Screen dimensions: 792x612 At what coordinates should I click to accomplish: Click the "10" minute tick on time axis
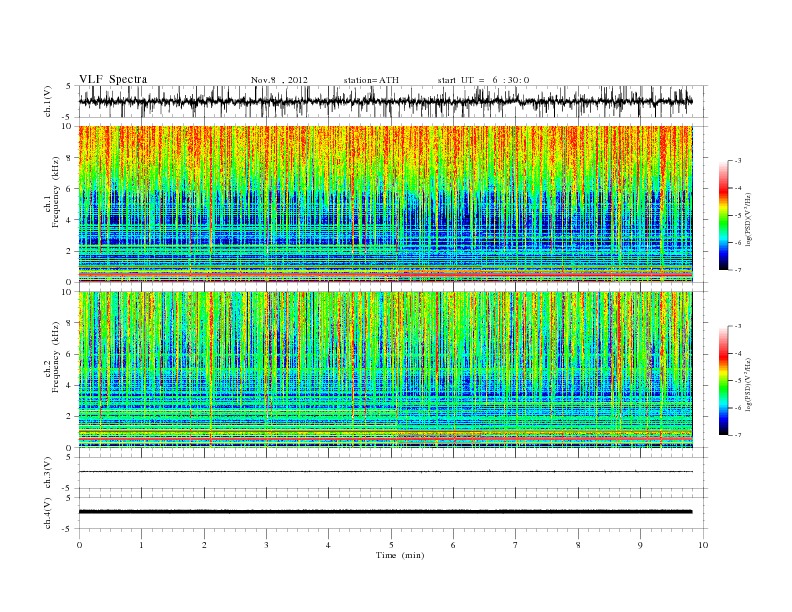[x=703, y=545]
